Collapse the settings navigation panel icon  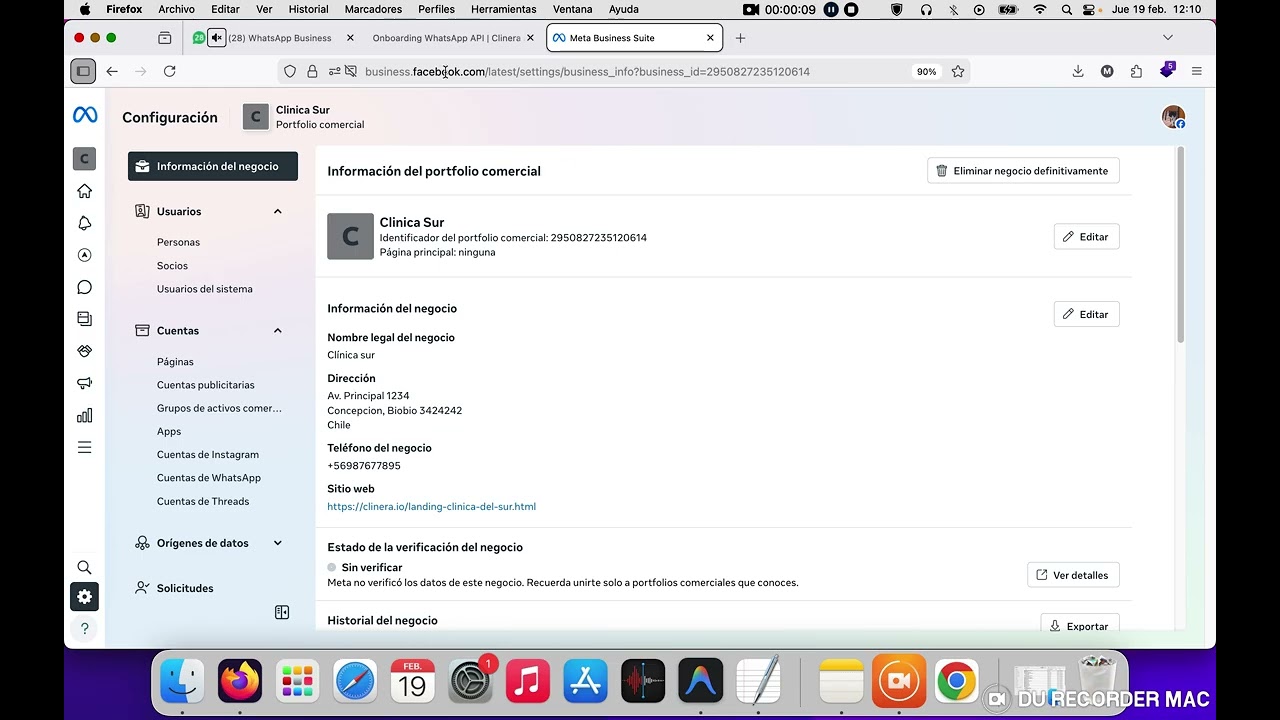point(282,612)
